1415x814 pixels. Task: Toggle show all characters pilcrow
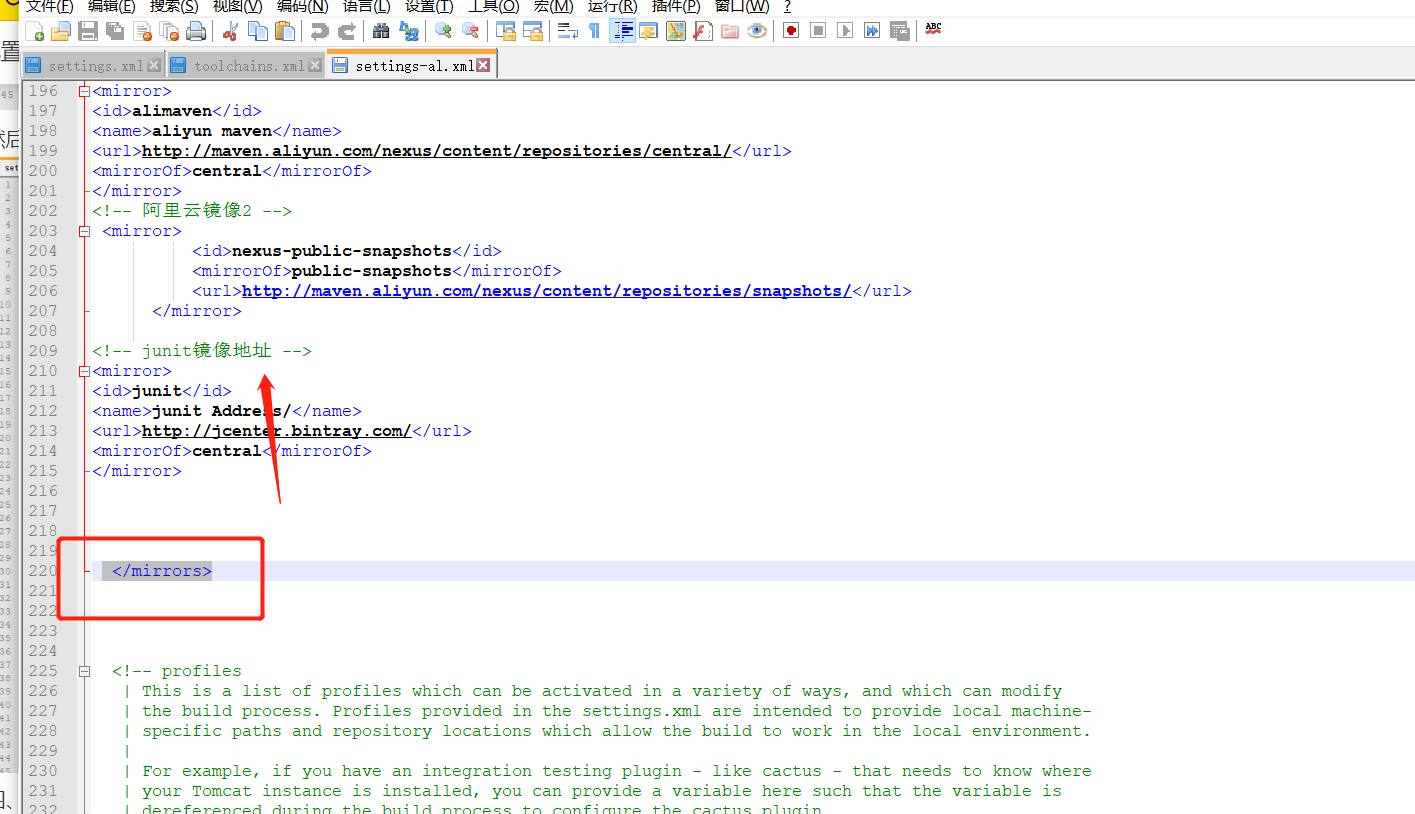pyautogui.click(x=595, y=31)
